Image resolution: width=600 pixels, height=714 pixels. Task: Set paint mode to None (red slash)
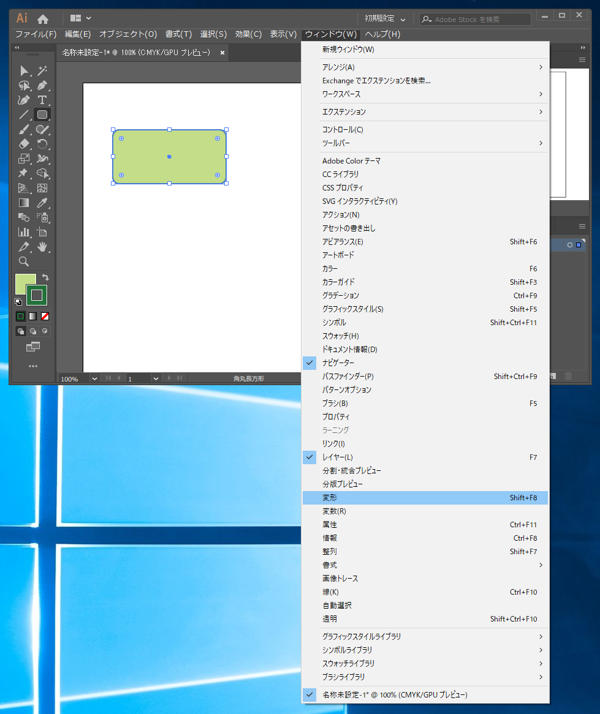pyautogui.click(x=45, y=316)
